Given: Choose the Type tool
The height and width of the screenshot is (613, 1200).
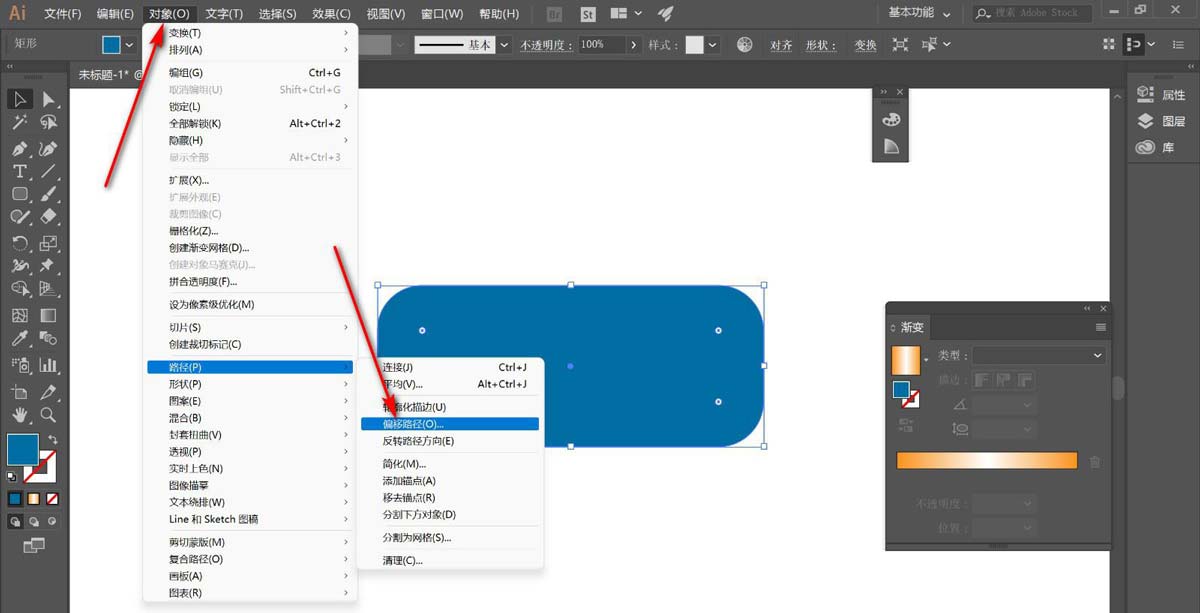Looking at the screenshot, I should click(20, 171).
